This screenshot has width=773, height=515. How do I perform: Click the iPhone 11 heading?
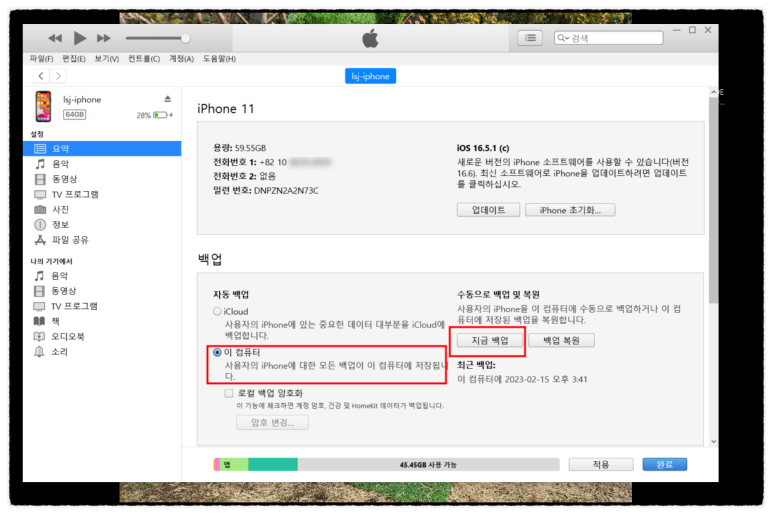click(226, 109)
